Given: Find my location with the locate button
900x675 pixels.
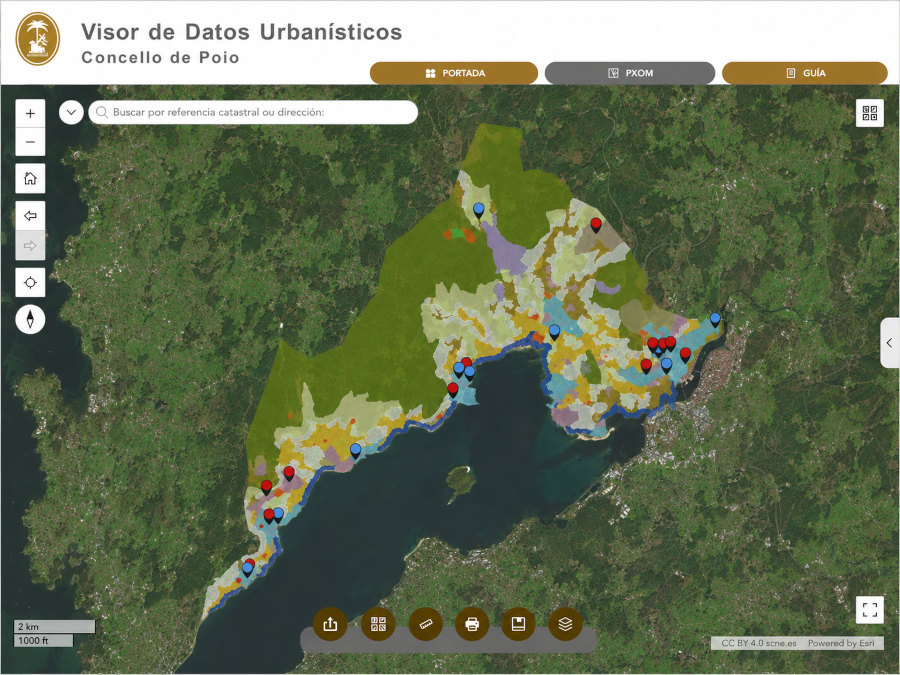Looking at the screenshot, I should [30, 282].
